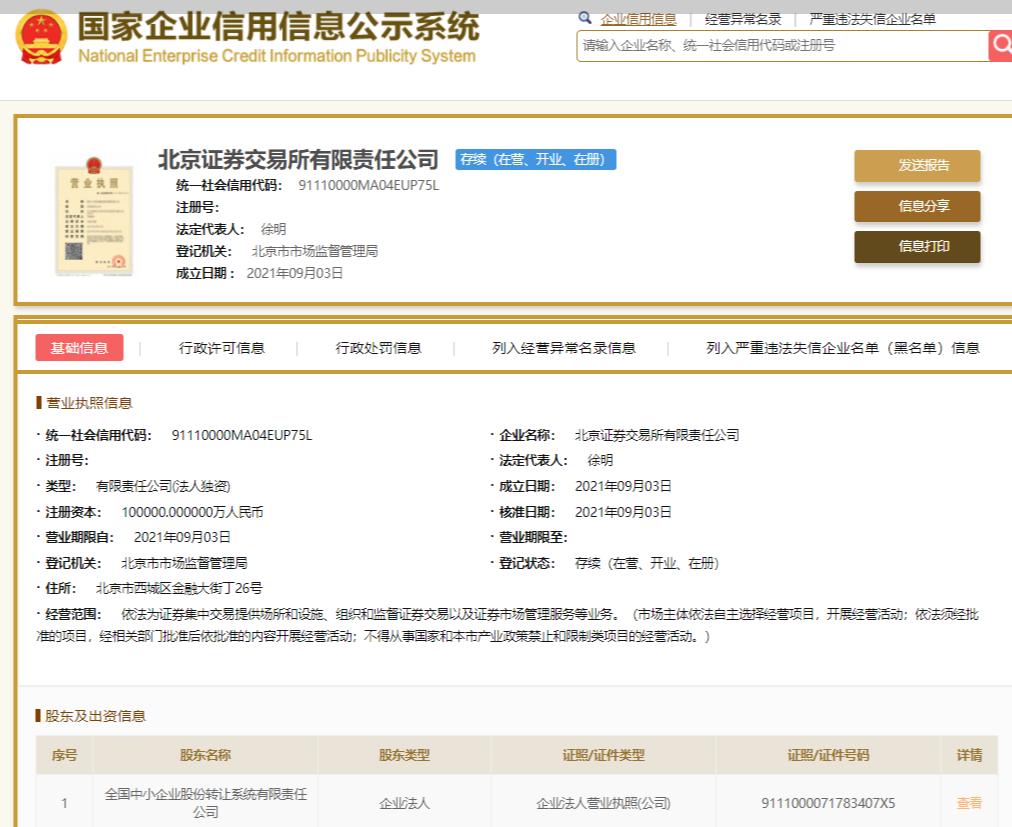Select the 严重违法失信企业名单 search category

click(x=873, y=19)
